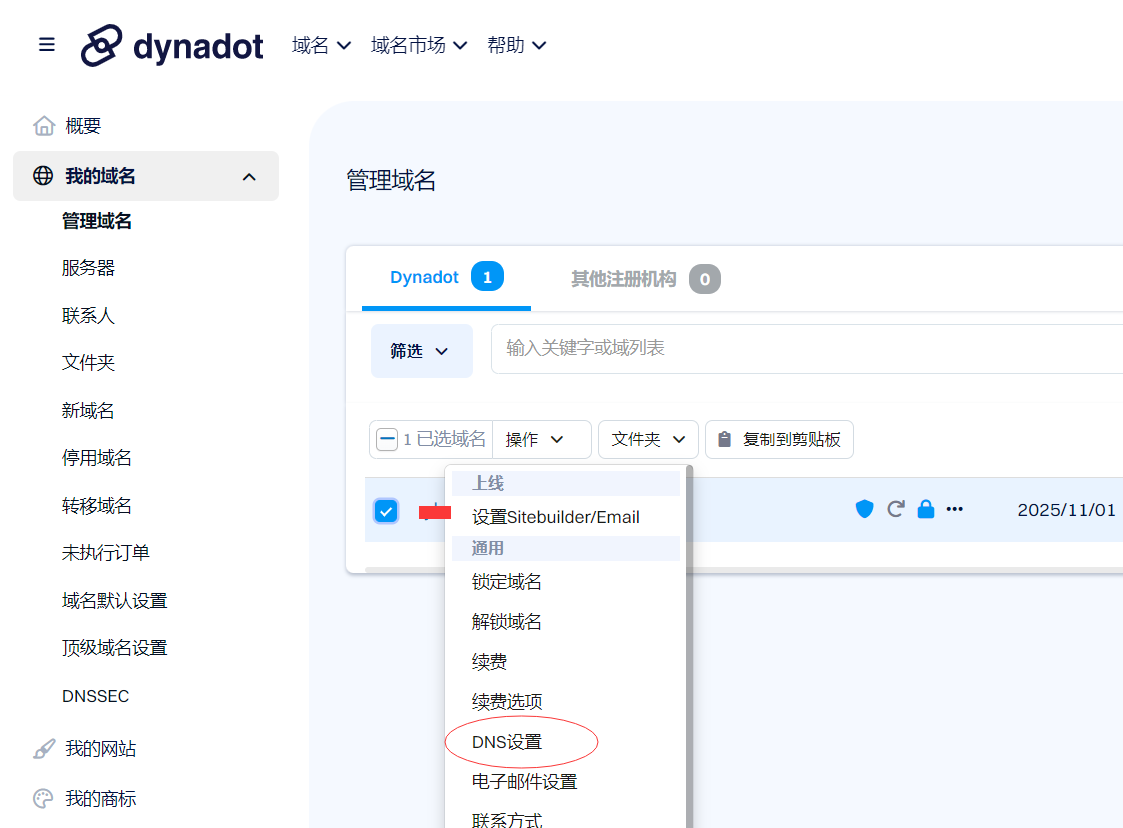Click the renew refresh arrow icon
This screenshot has height=828, width=1123.
pyautogui.click(x=895, y=509)
